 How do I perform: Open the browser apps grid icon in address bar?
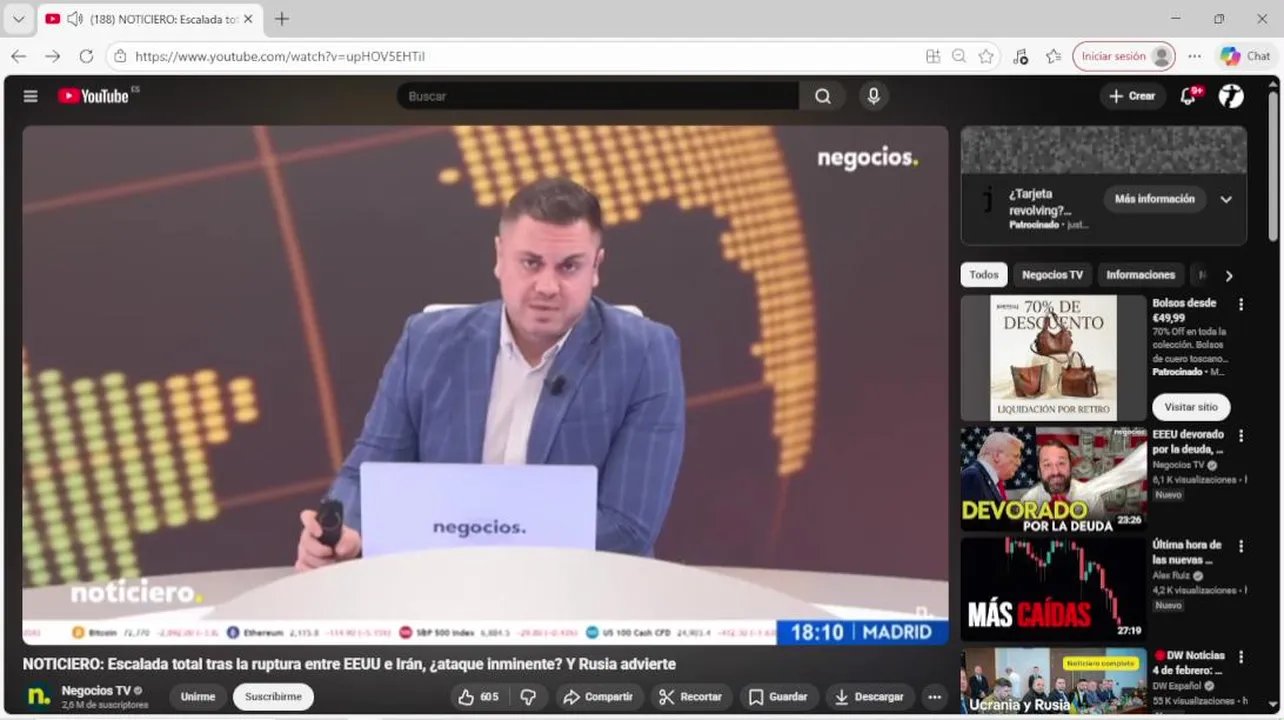(x=933, y=56)
